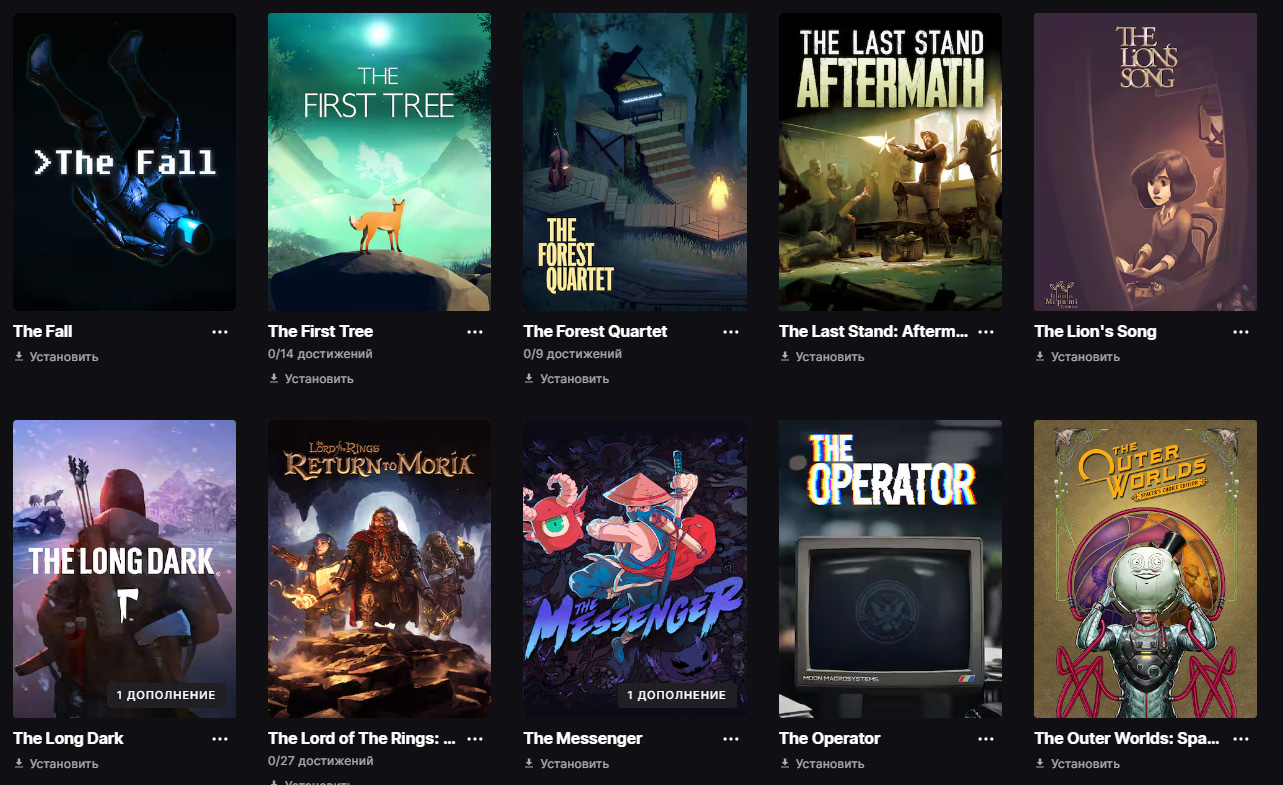
Task: Click The Lion's Song title text
Action: (1095, 331)
